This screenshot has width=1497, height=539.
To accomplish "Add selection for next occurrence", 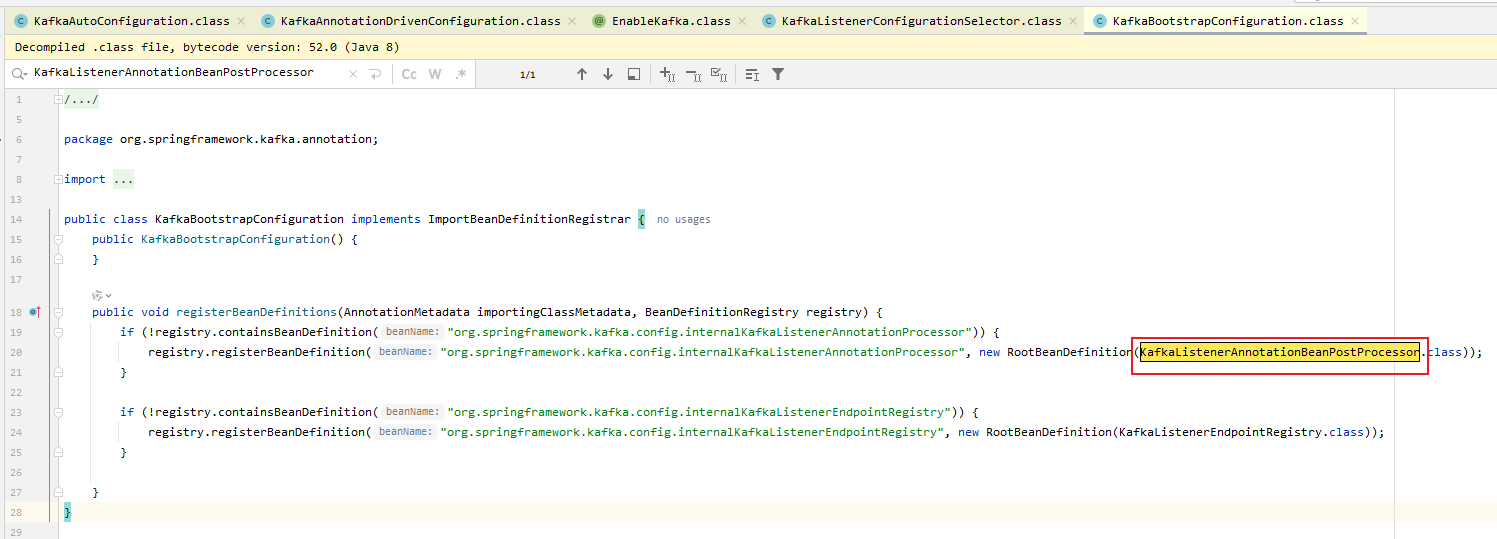I will [x=668, y=74].
